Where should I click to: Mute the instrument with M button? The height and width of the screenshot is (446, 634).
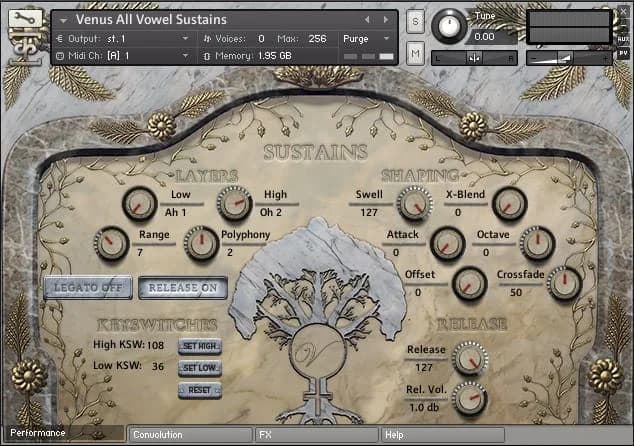[415, 53]
